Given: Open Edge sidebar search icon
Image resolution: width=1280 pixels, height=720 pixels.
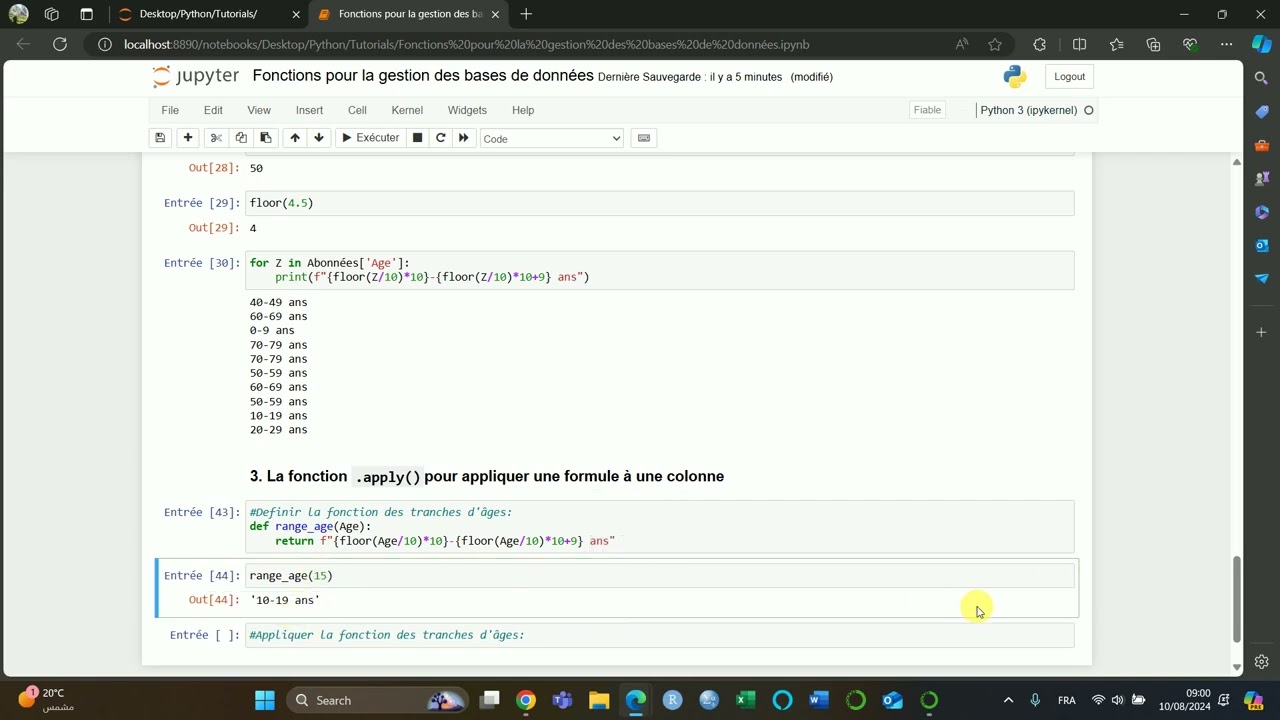Looking at the screenshot, I should (1262, 78).
